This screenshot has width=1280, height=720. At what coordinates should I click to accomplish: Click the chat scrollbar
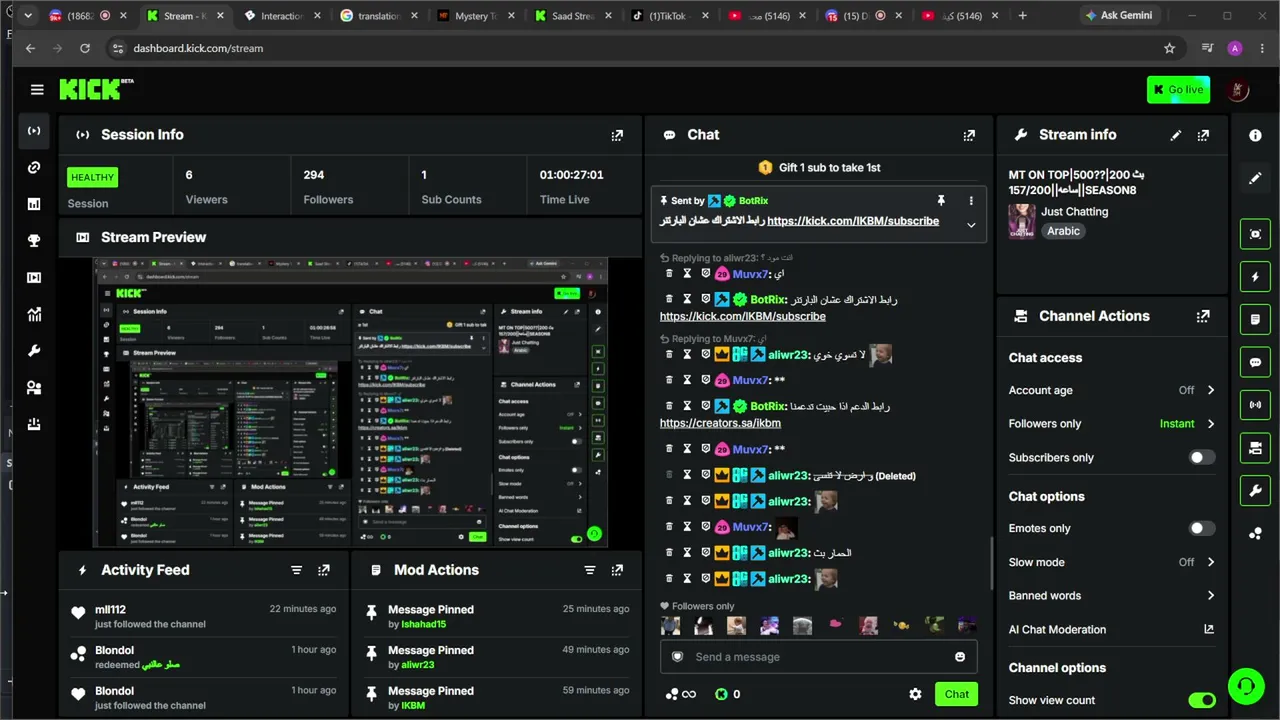point(992,565)
